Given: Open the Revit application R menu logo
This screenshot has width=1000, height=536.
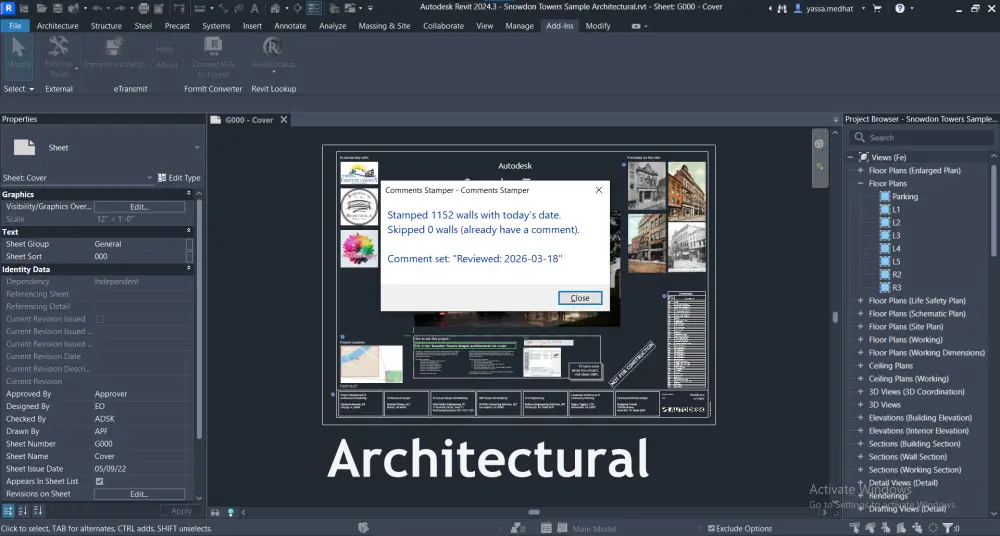Looking at the screenshot, I should 8,8.
